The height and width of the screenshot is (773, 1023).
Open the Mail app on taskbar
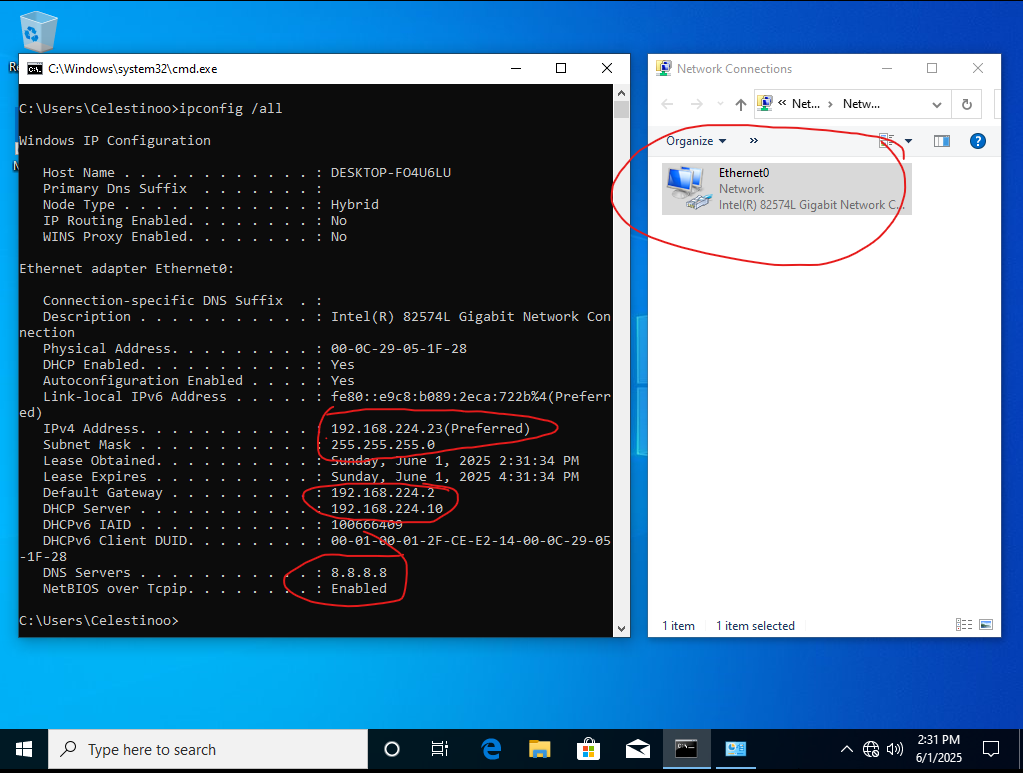638,749
